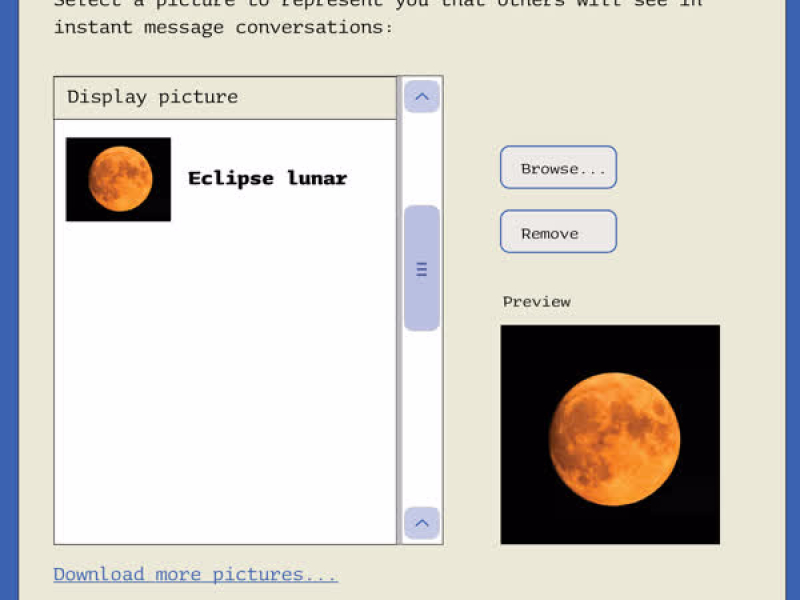The height and width of the screenshot is (600, 800).
Task: Click the bold Eclipse lunar label
Action: [x=267, y=179]
